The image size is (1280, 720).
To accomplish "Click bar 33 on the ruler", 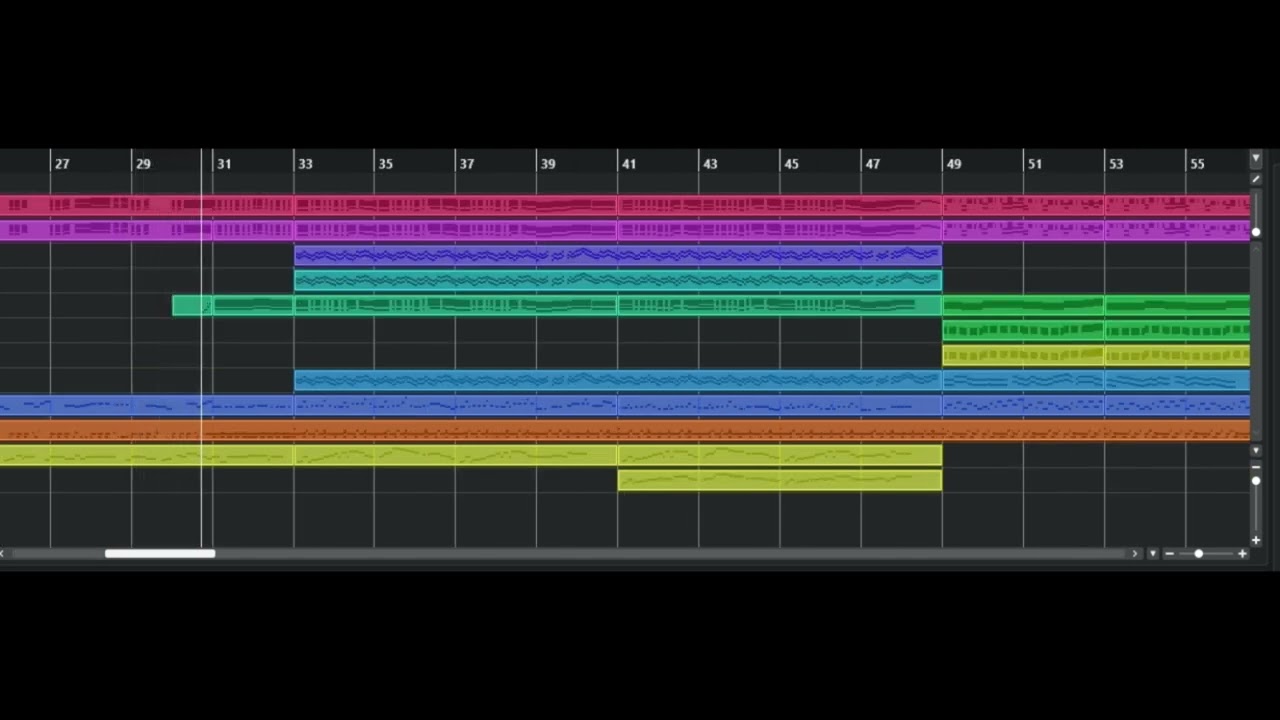I will 305,164.
